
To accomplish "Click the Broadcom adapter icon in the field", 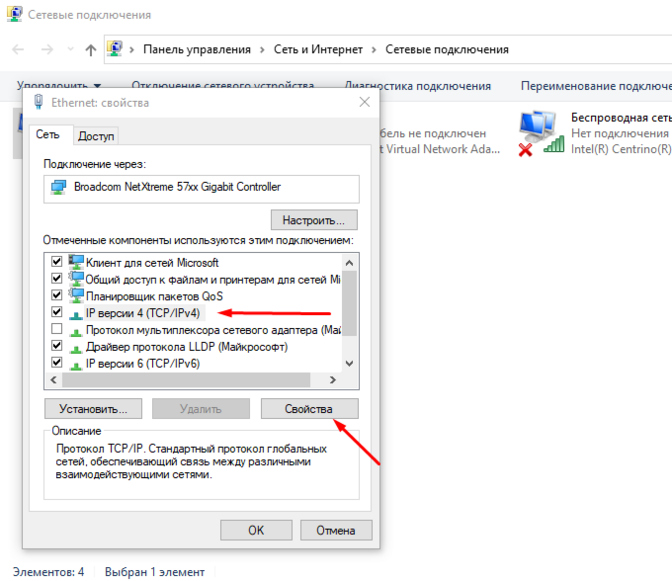I will coord(59,187).
